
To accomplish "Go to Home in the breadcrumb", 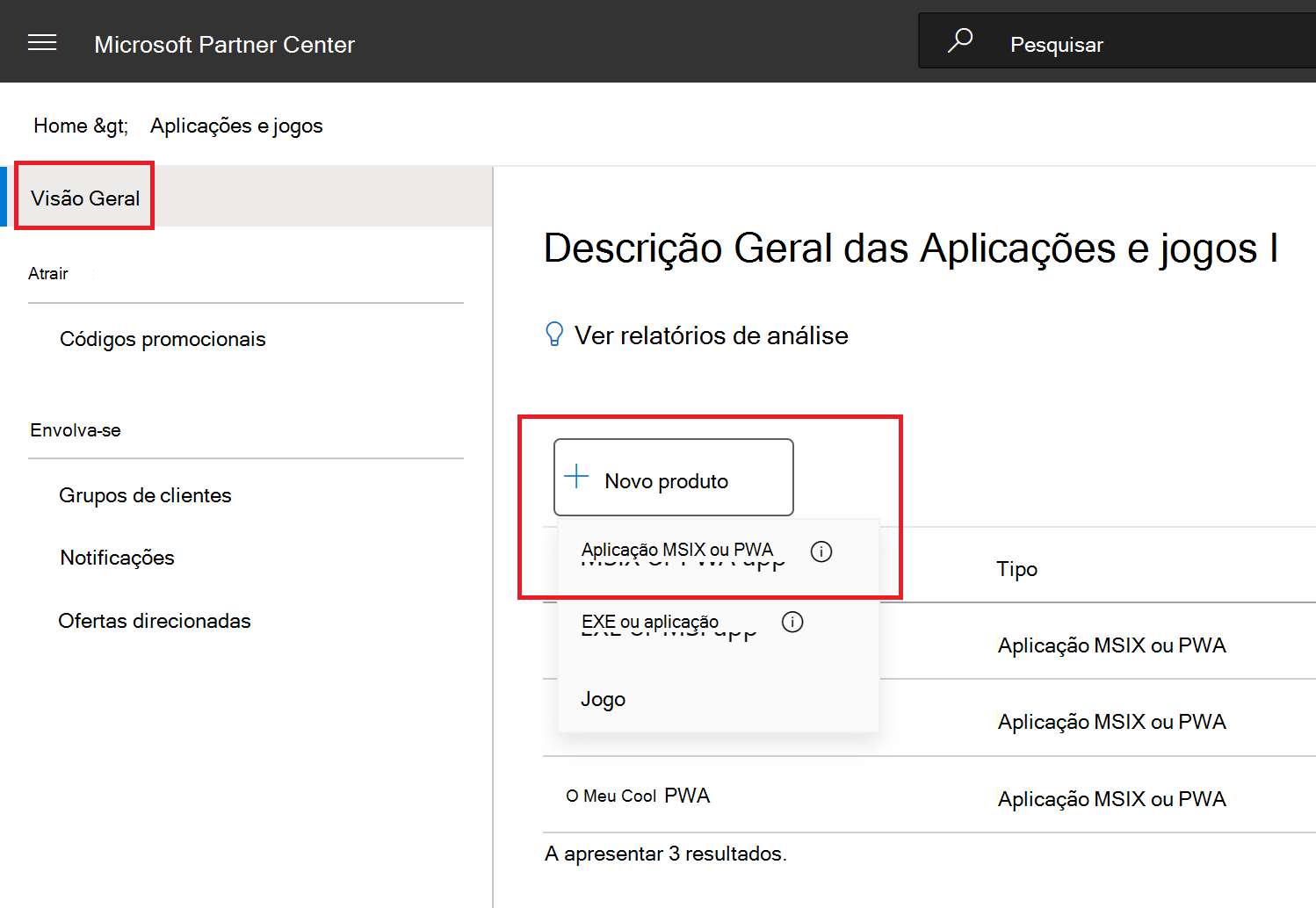I will pos(60,126).
